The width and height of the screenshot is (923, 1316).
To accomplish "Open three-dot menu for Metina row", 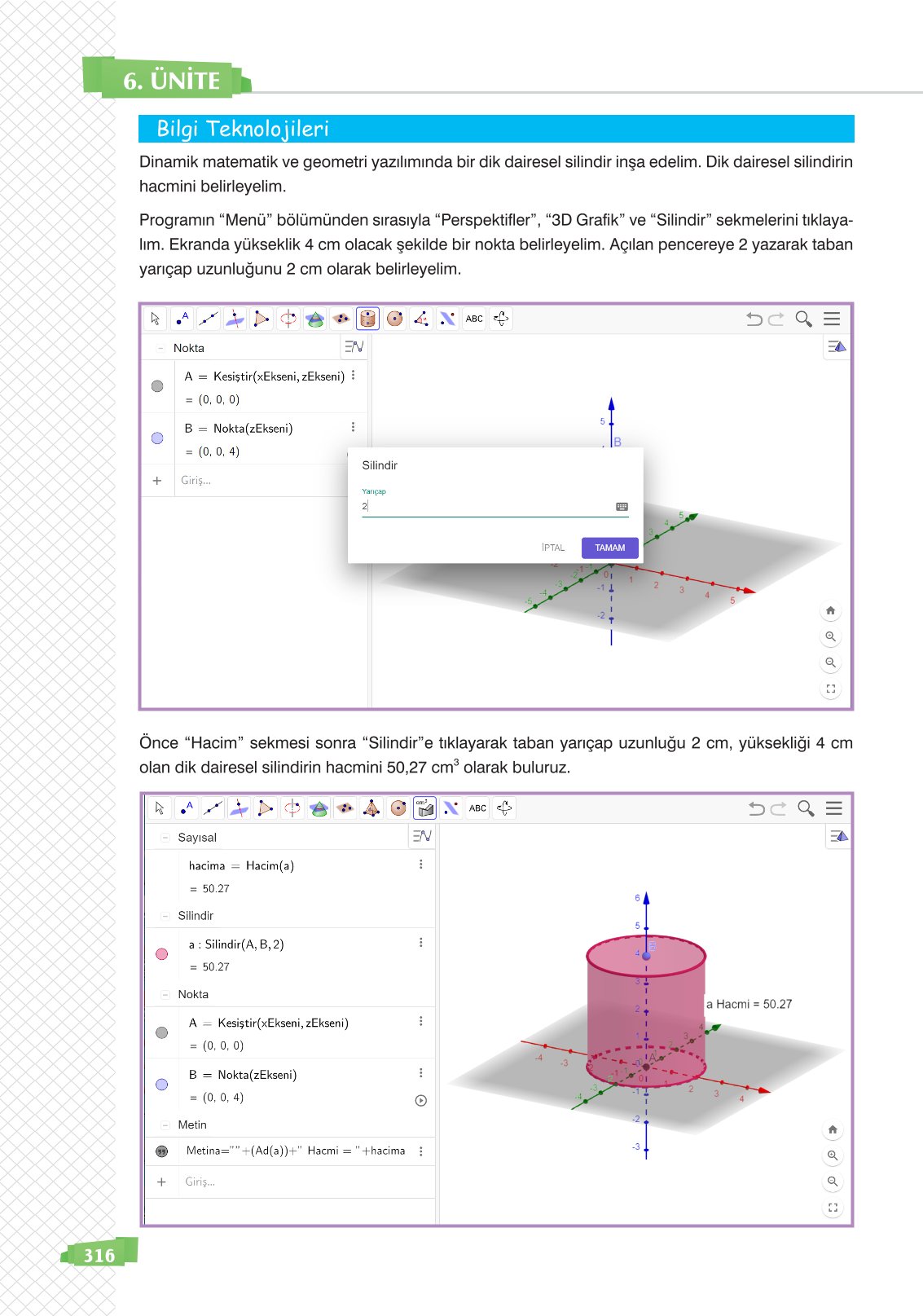I will coord(420,1151).
